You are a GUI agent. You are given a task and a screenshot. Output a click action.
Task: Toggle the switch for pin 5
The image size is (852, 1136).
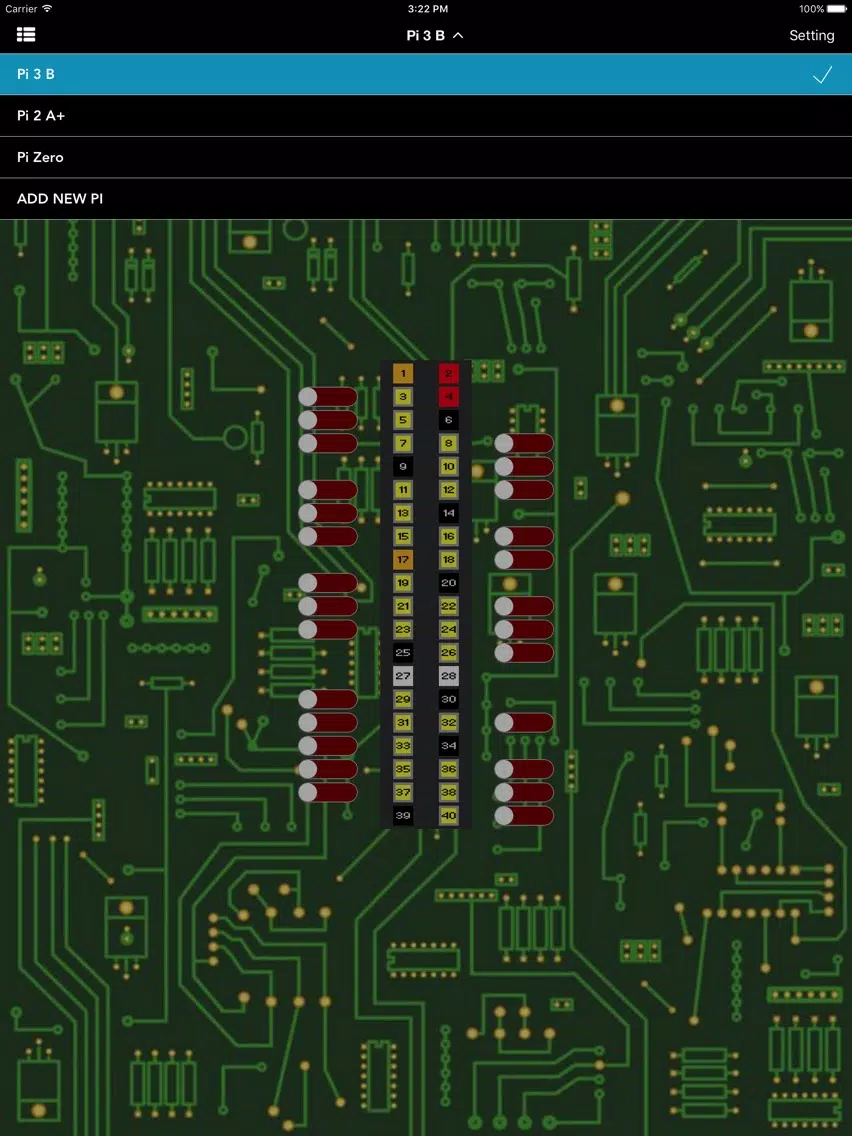pyautogui.click(x=327, y=420)
